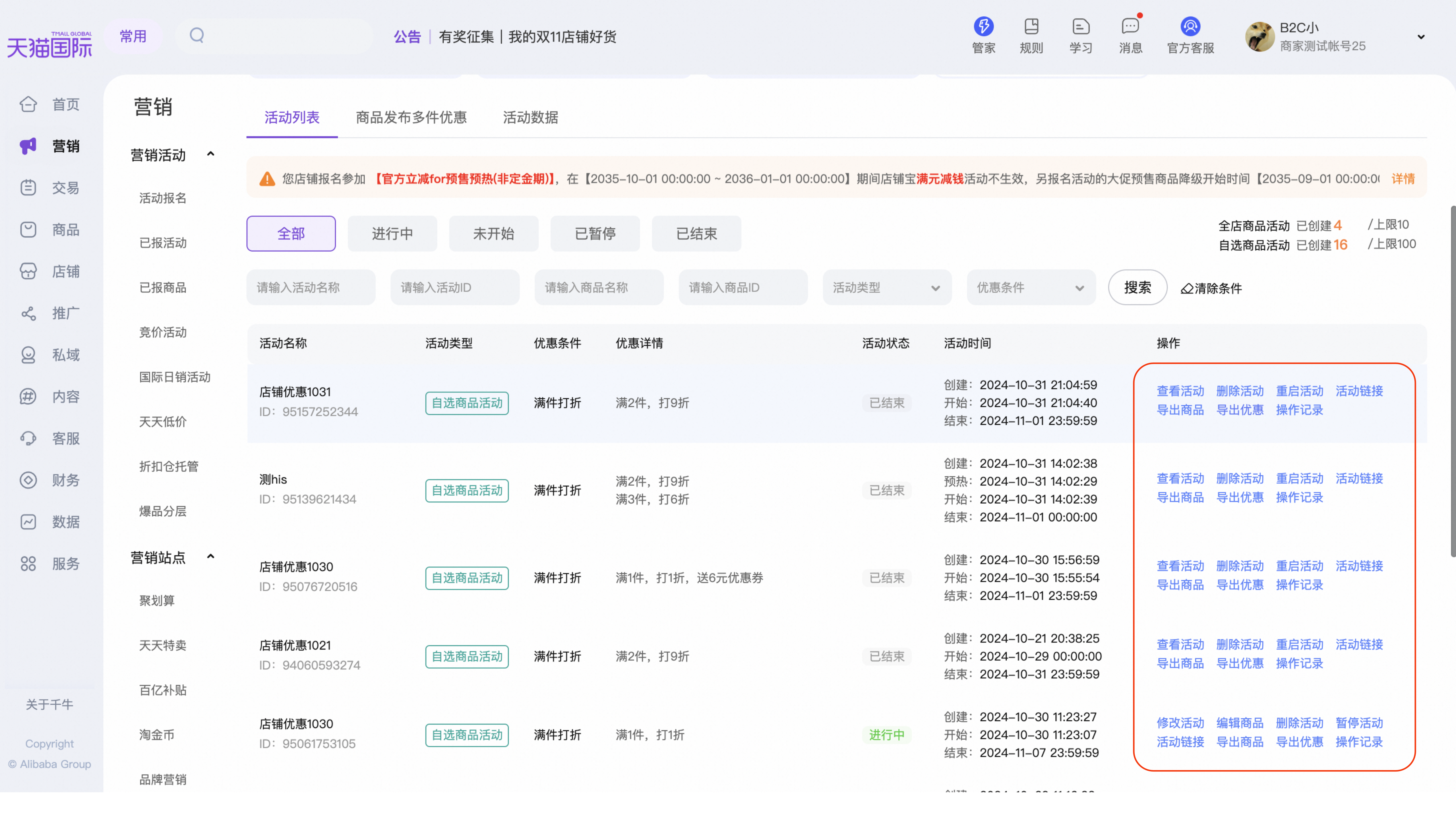
Task: Click 导出优惠 for ID 95076720516
Action: point(1240,585)
